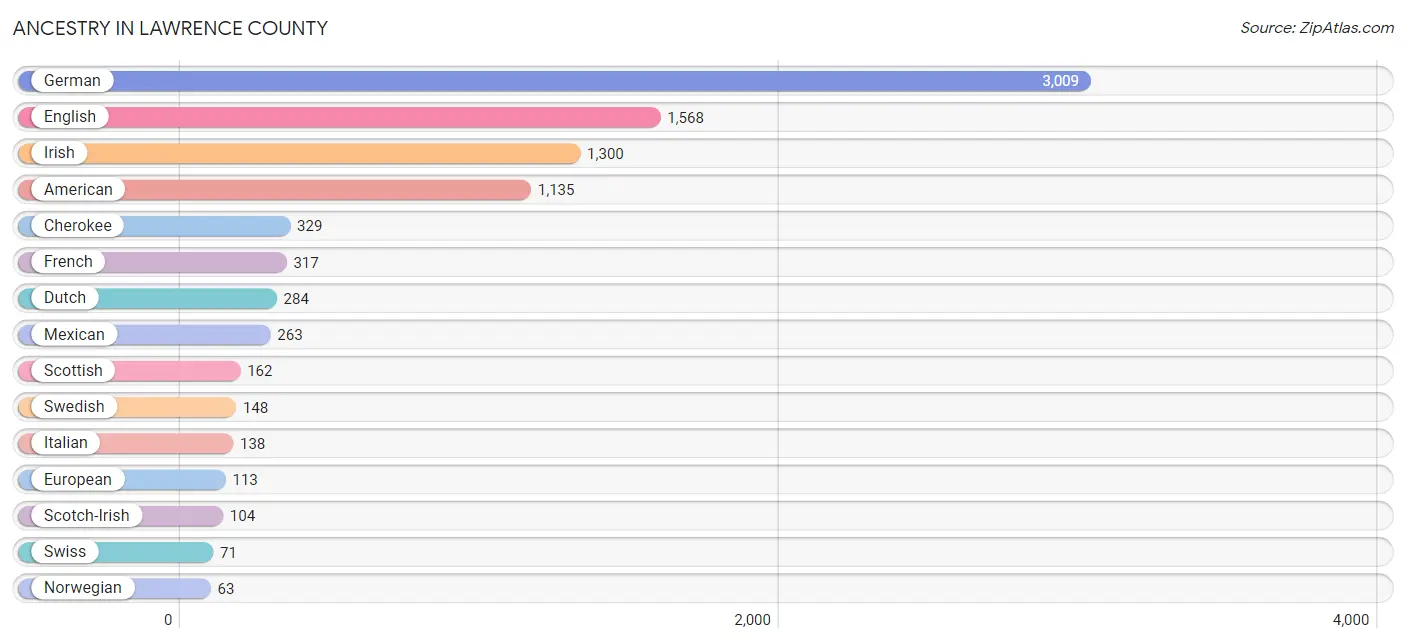Click the 2,000 axis tick label
The height and width of the screenshot is (644, 1406).
tap(753, 620)
